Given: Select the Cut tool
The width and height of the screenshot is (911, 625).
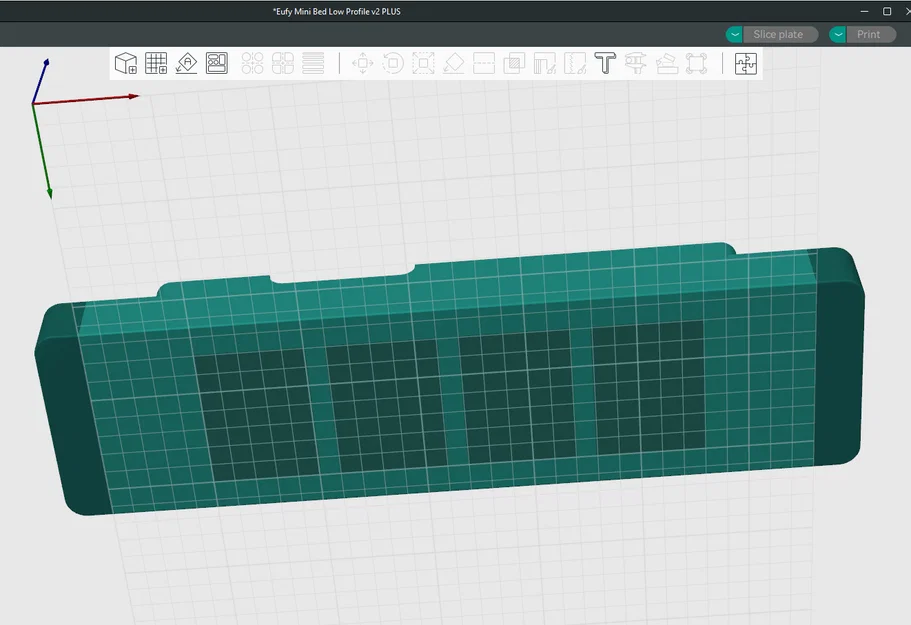Looking at the screenshot, I should tap(484, 63).
